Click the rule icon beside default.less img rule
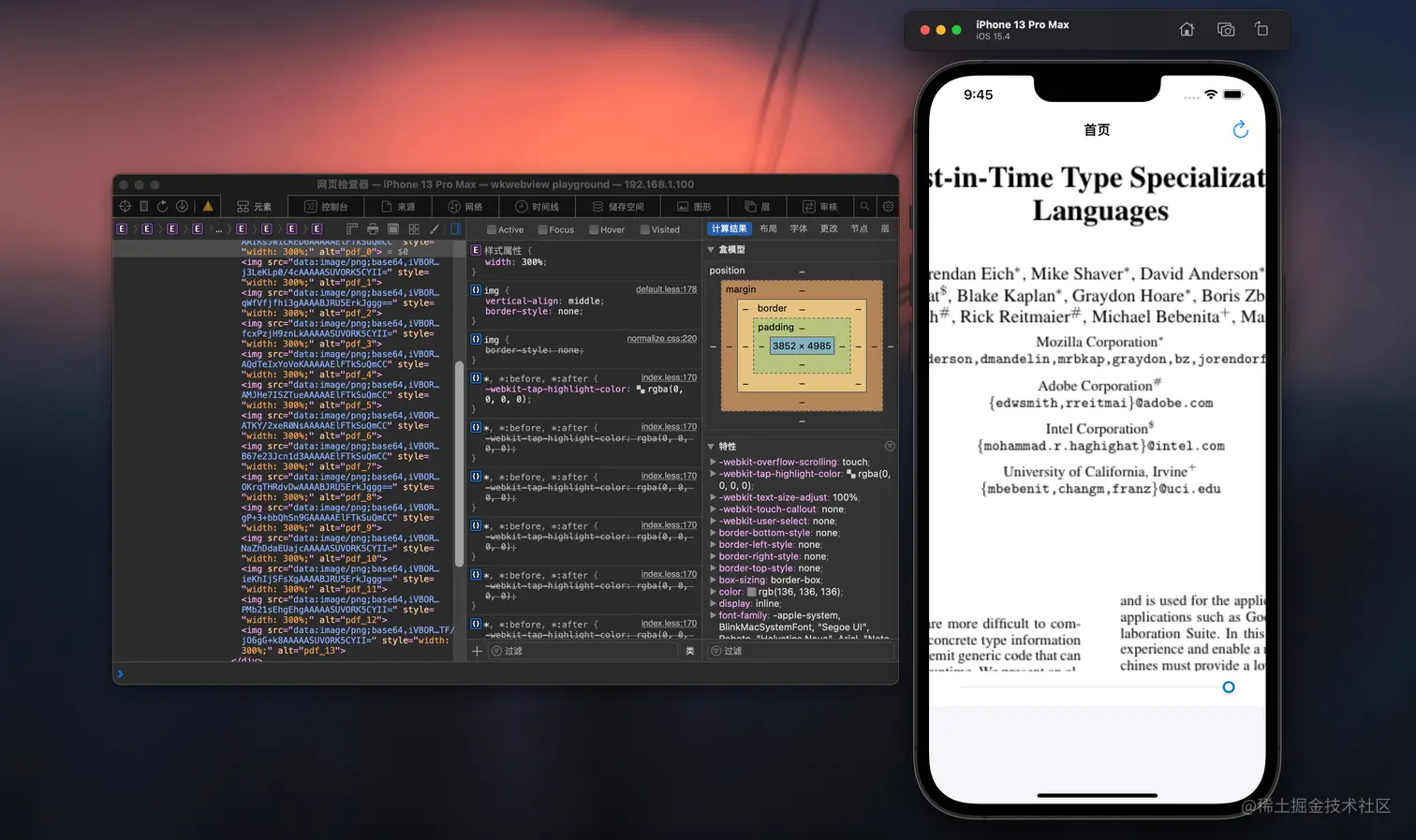1416x840 pixels. pyautogui.click(x=476, y=290)
